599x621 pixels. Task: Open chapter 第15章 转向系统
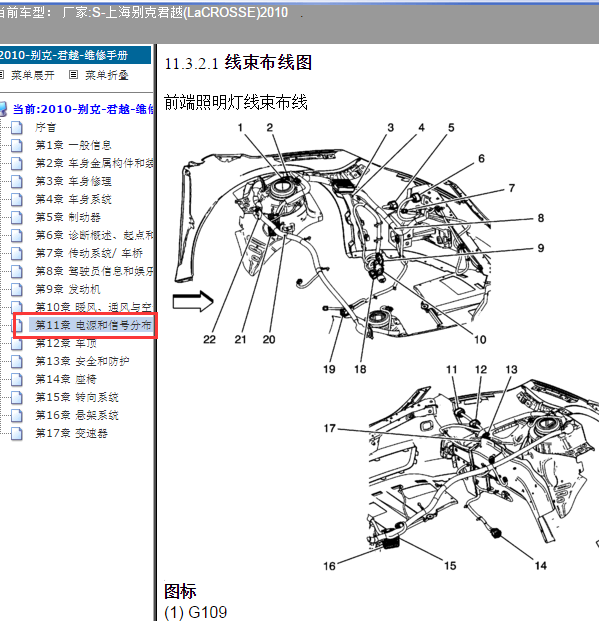pos(77,397)
